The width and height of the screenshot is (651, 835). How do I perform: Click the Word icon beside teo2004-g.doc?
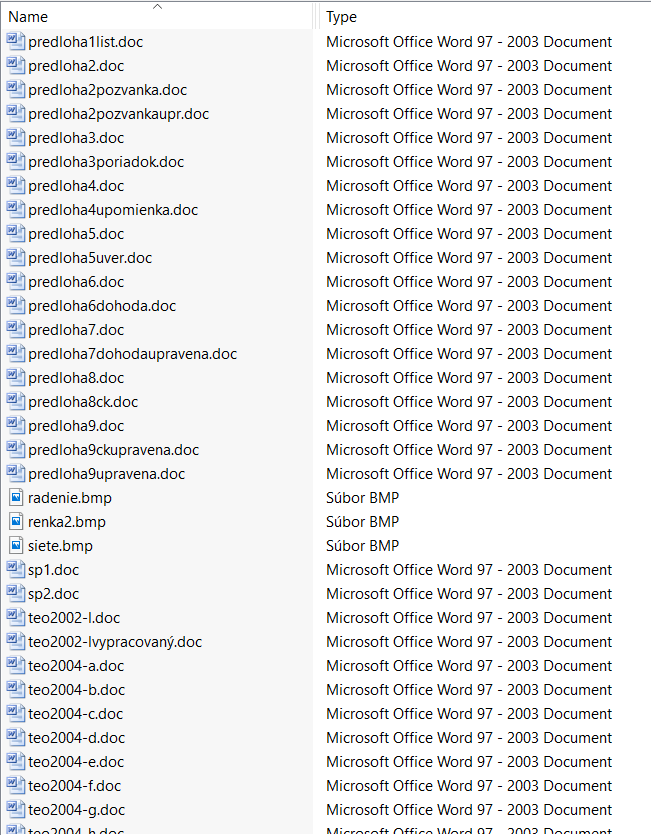(x=16, y=809)
